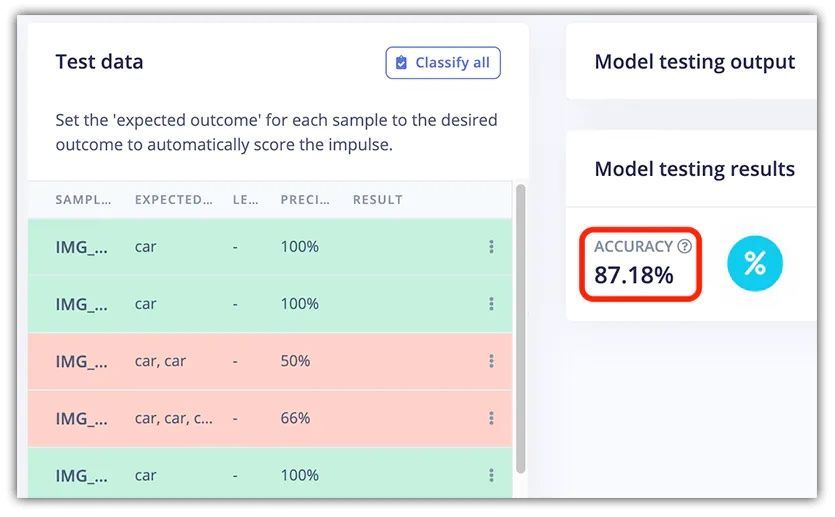Select the first green IMG sample row
This screenshot has width=835, height=517.
(81, 247)
